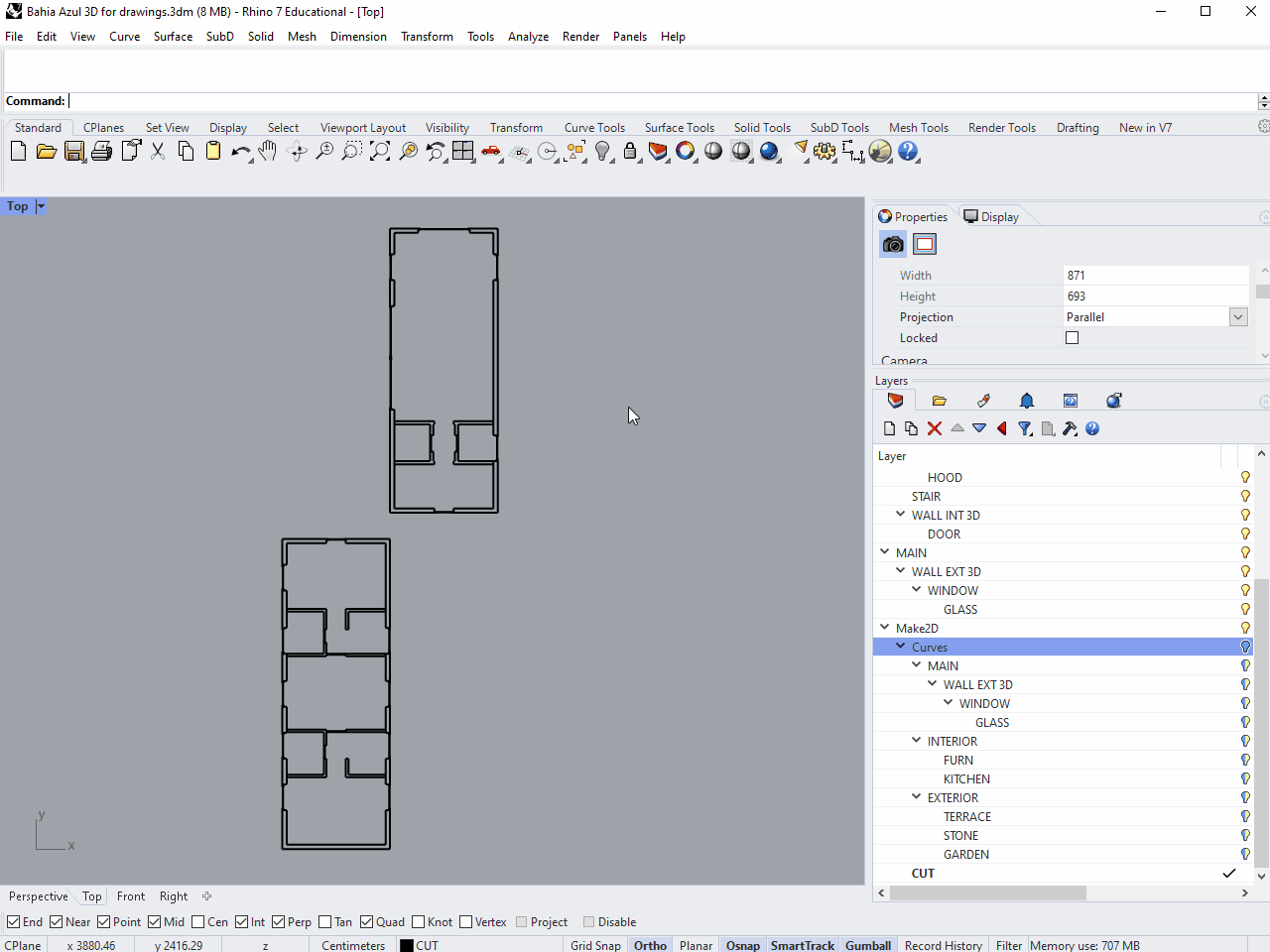Click the red car icon in toolbar
This screenshot has width=1270, height=952.
pyautogui.click(x=490, y=151)
